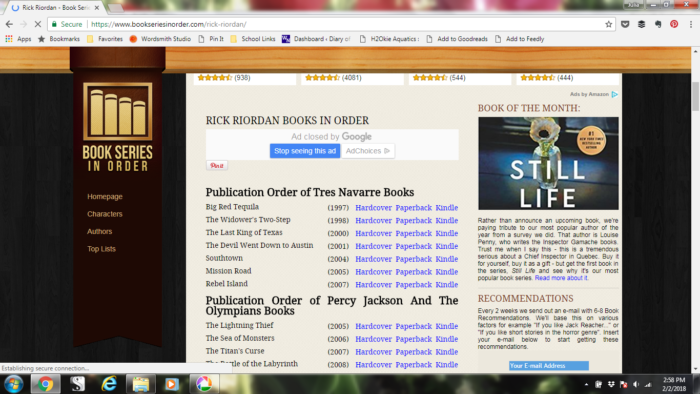
Task: Open the S app in the taskbar
Action: (x=77, y=384)
